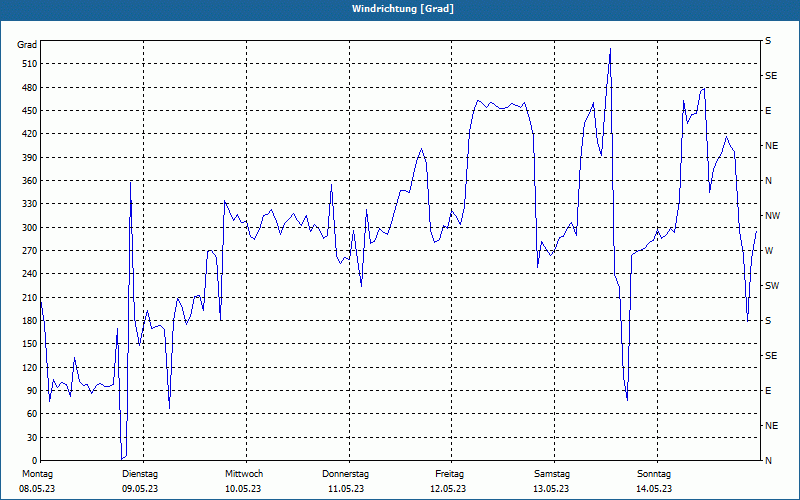Screen dimensions: 800x500
Task: Click the N compass label beside the 360 gridline
Action: (x=769, y=181)
